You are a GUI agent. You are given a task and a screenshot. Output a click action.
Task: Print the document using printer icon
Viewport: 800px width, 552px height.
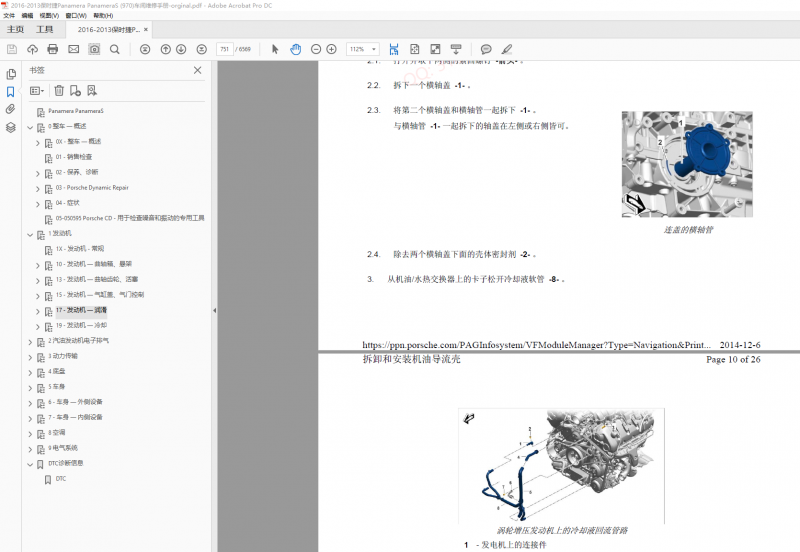click(x=53, y=49)
